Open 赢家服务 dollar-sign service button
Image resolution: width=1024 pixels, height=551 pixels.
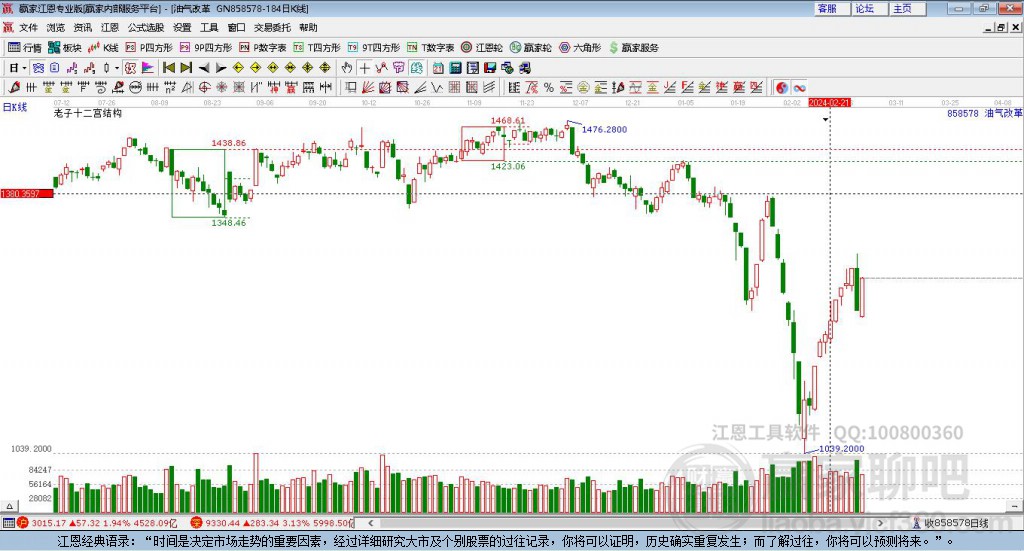633,48
